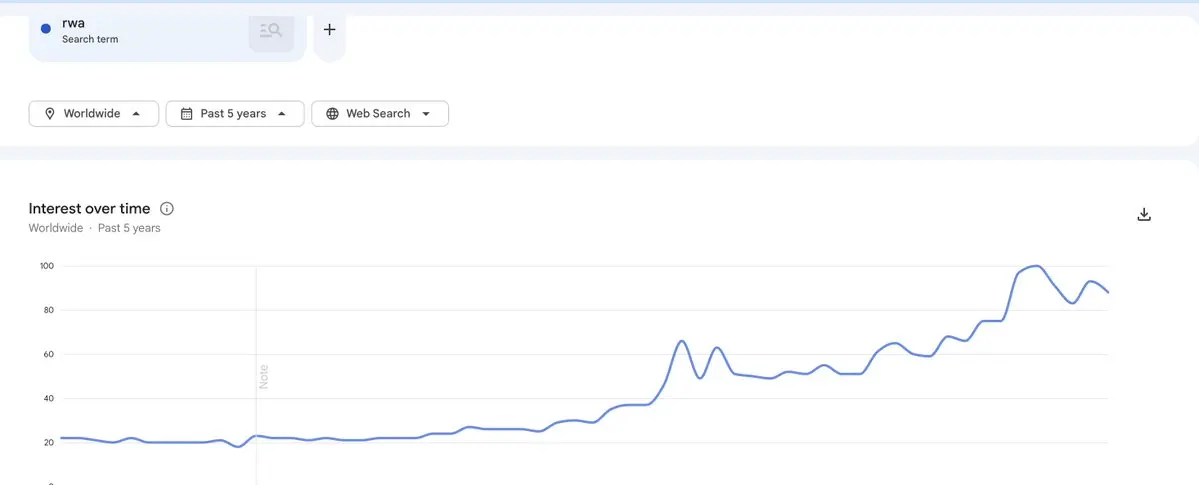1199x485 pixels.
Task: Edit the rwa search term field
Action: pos(73,23)
